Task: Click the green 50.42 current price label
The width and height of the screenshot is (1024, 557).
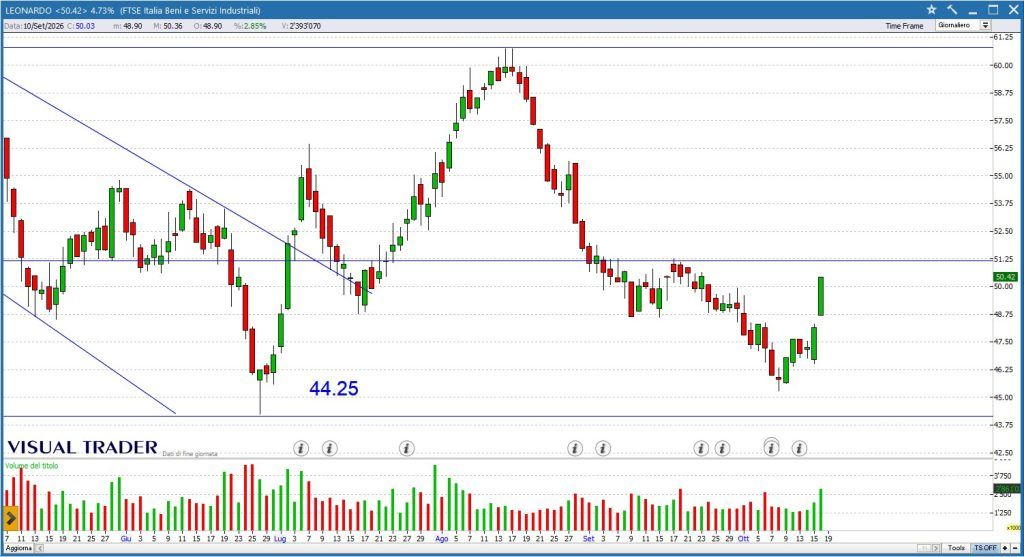Action: pos(1005,277)
